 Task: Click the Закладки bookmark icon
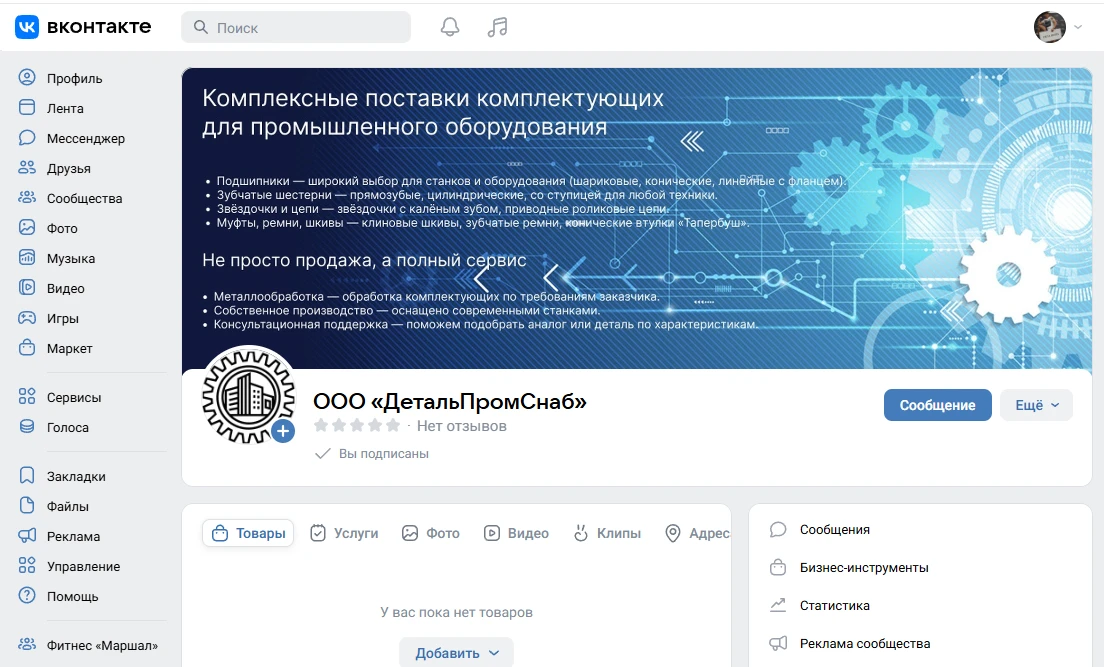point(27,475)
